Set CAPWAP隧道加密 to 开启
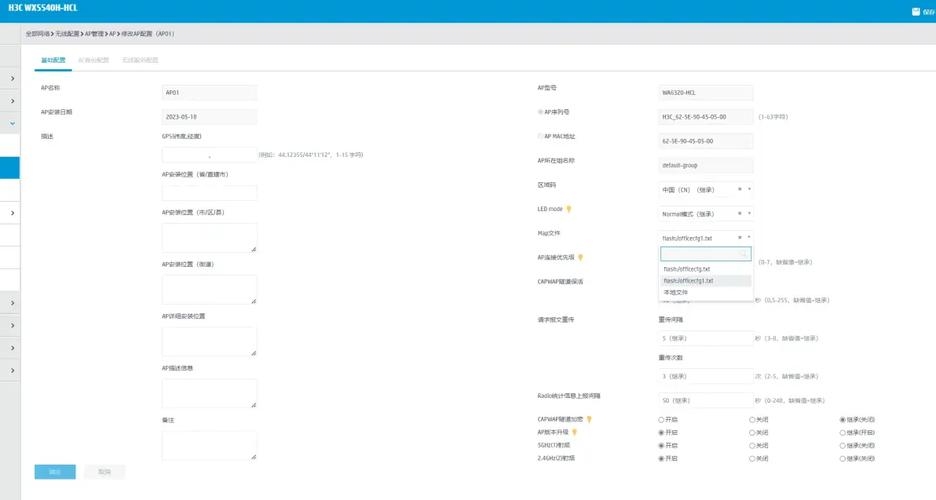Screen dimensions: 936x500 [661, 419]
